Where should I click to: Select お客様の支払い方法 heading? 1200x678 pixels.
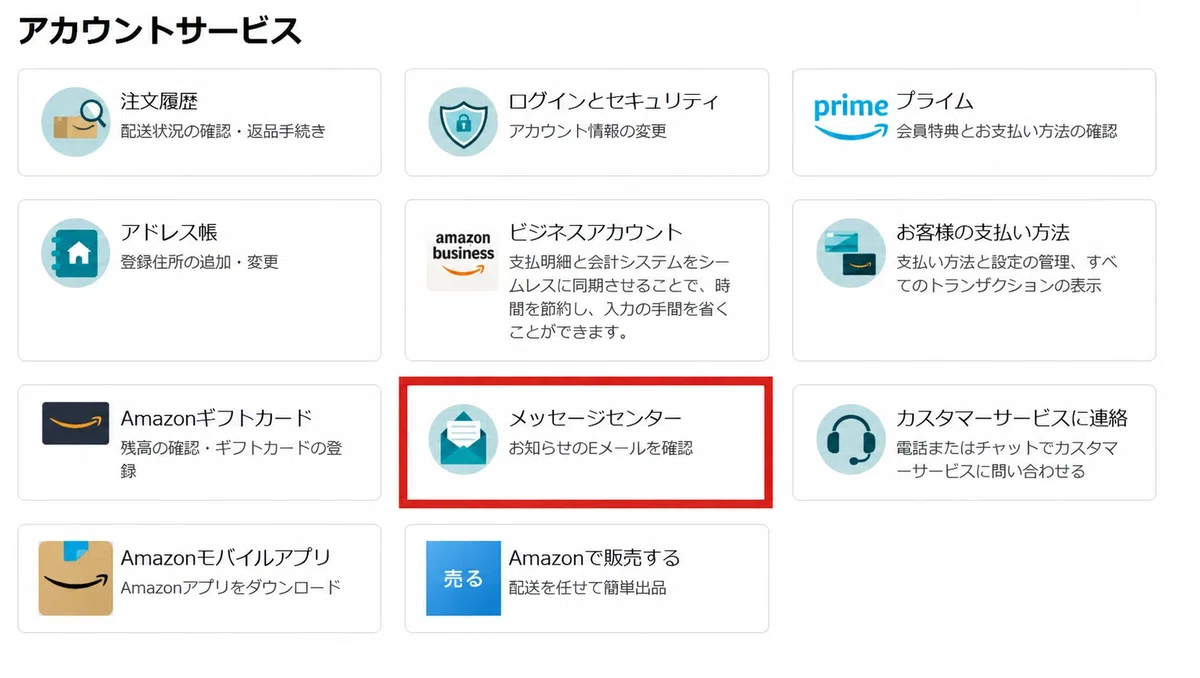(982, 232)
